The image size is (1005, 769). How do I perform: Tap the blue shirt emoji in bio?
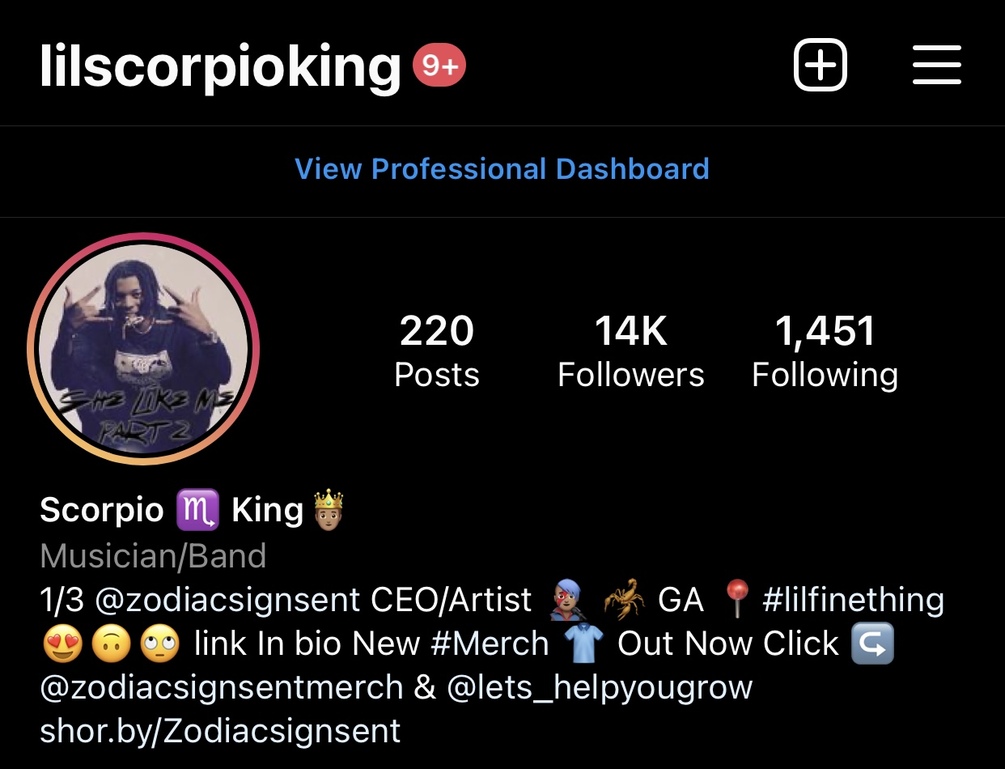(x=583, y=643)
